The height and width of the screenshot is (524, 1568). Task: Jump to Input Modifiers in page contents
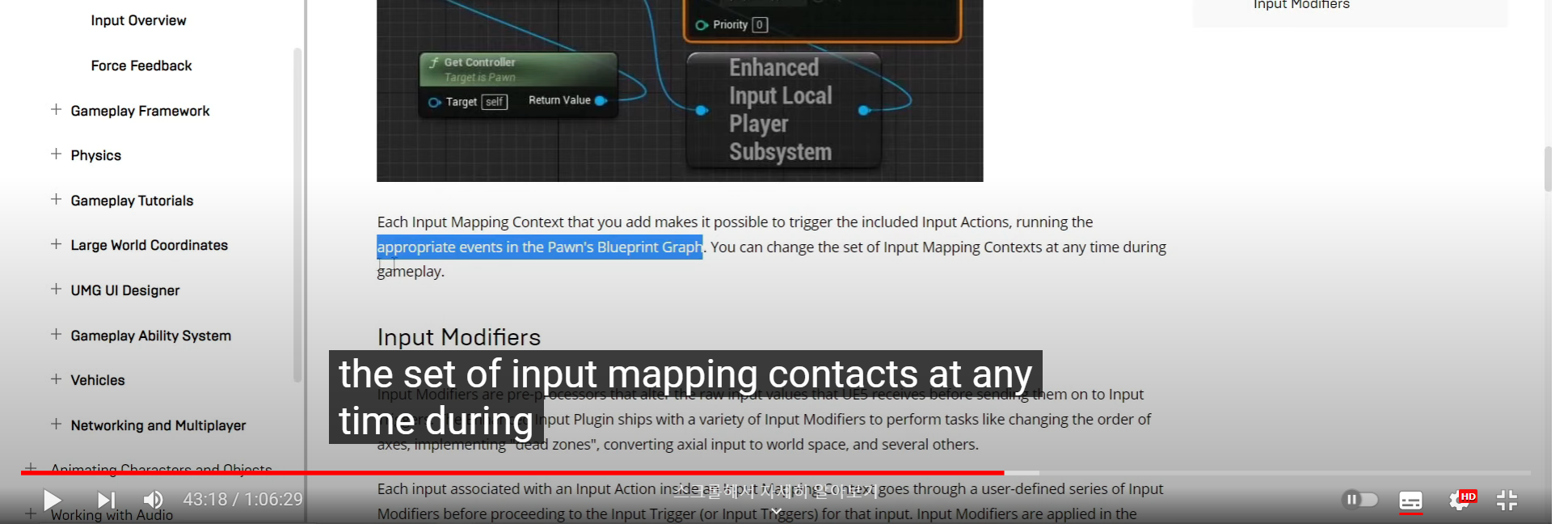tap(1301, 5)
